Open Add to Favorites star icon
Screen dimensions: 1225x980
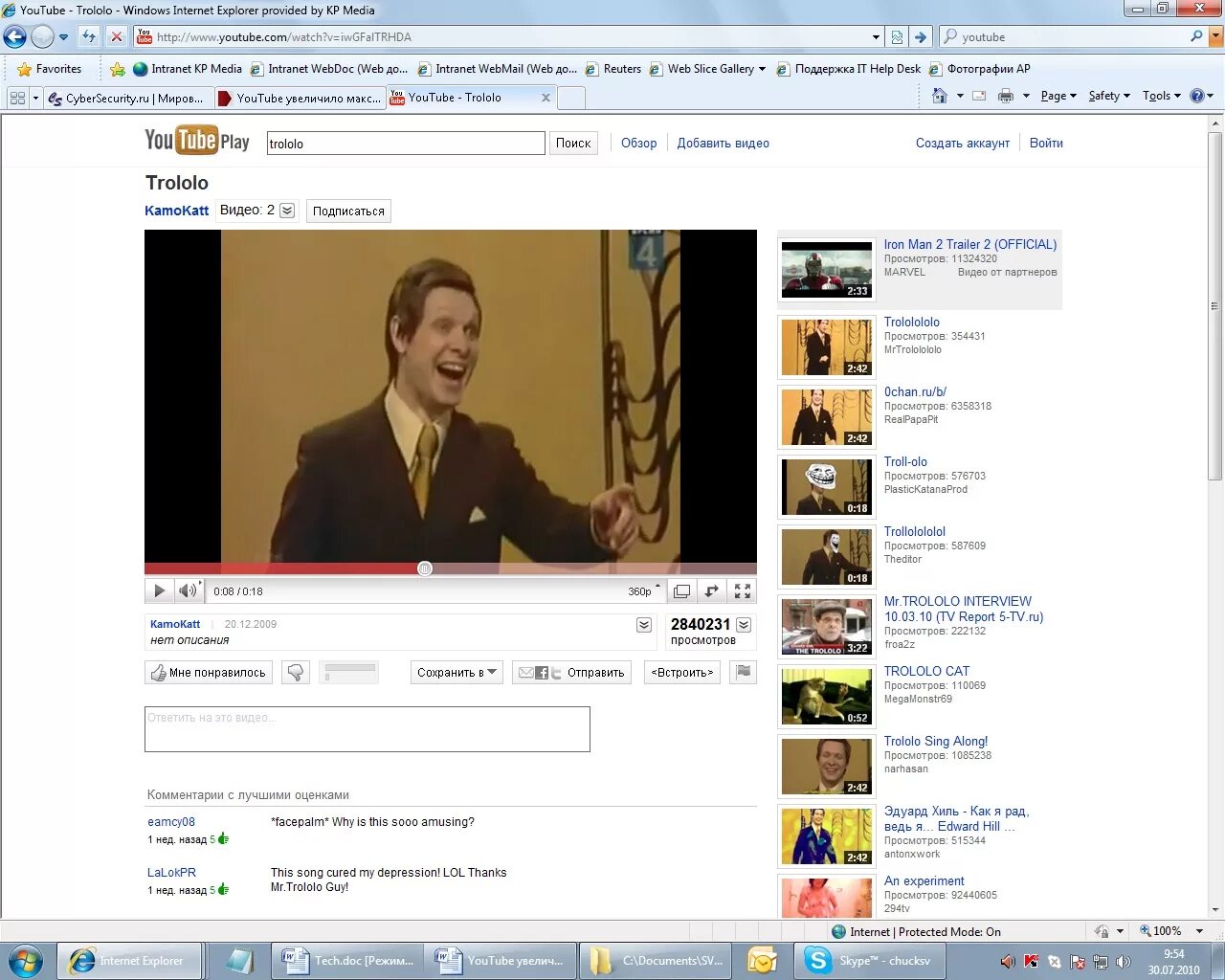[117, 69]
